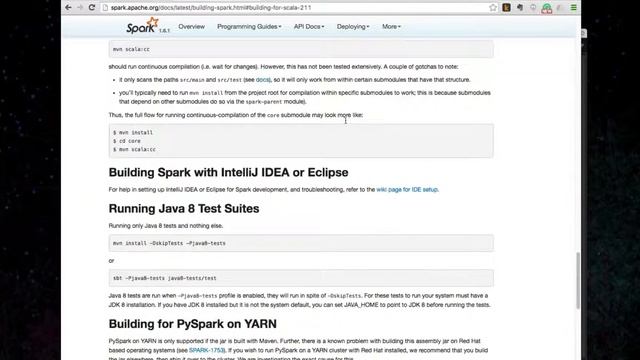
Task: Click the 'Building for PySpark on YARN' heading
Action: tap(193, 324)
